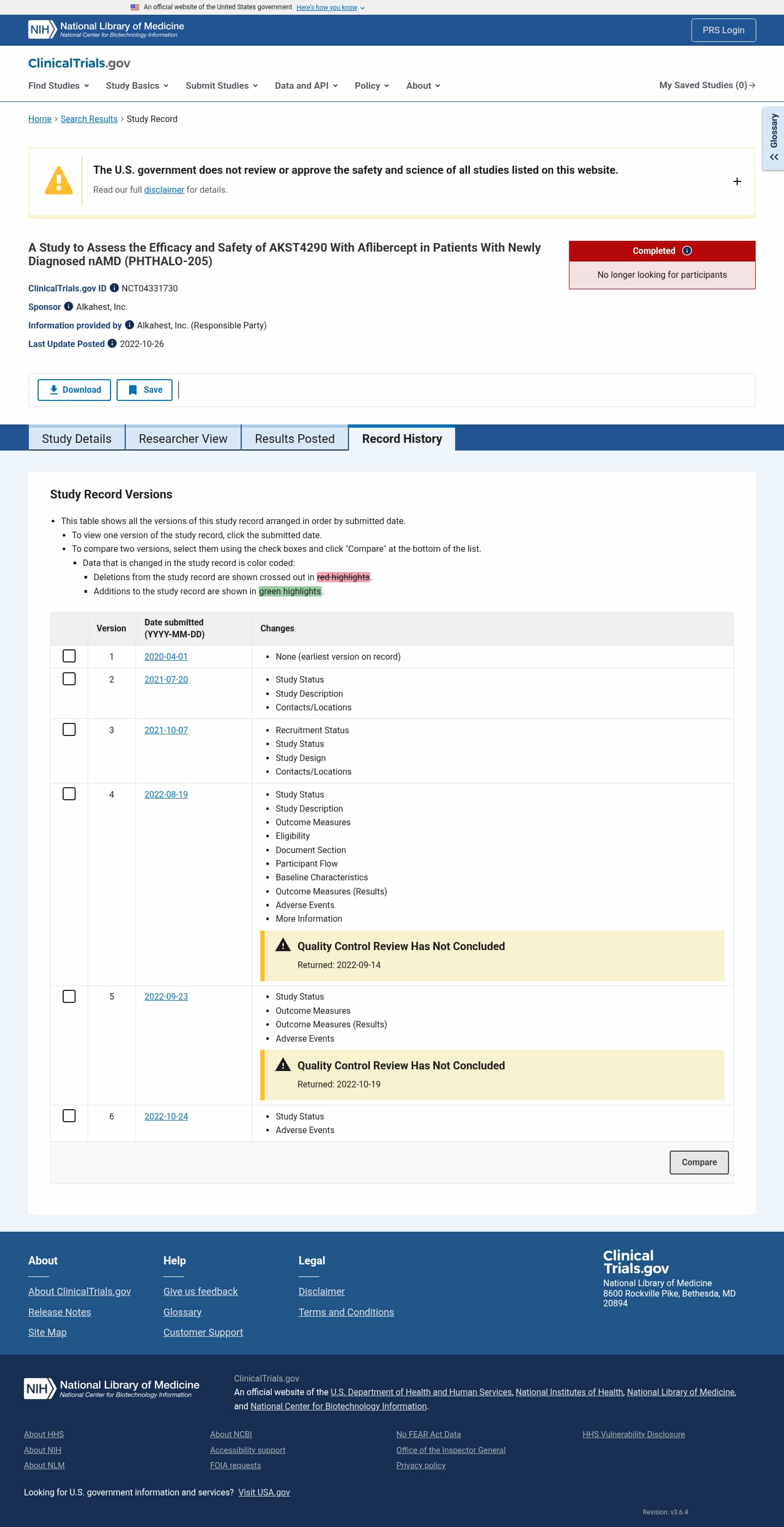View the 2022-10-24 version
This screenshot has width=784, height=1527.
[x=166, y=1116]
